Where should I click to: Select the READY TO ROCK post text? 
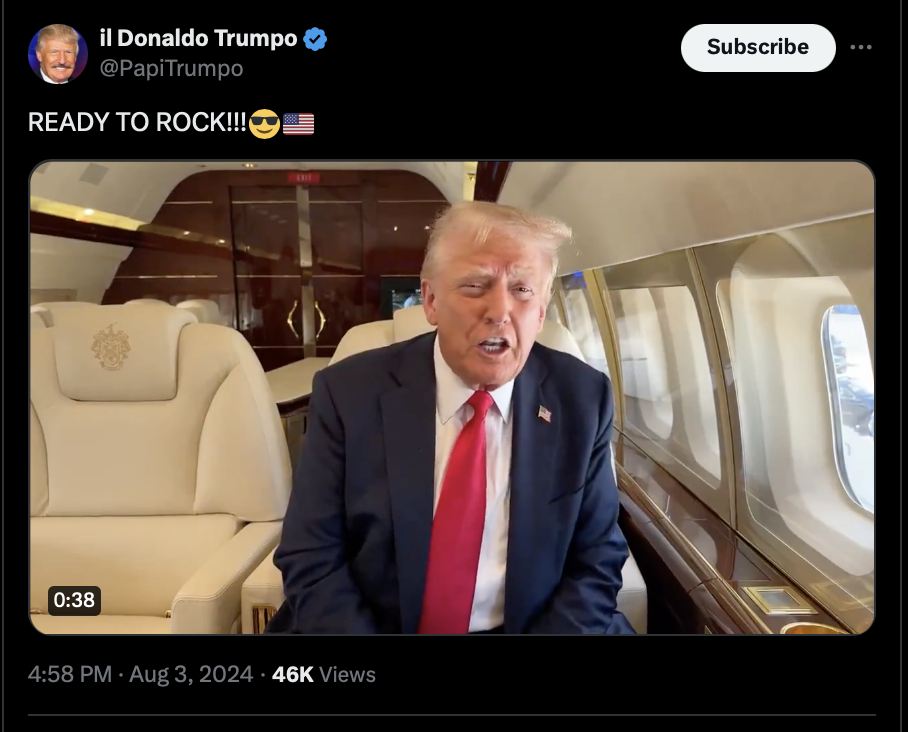(x=137, y=122)
